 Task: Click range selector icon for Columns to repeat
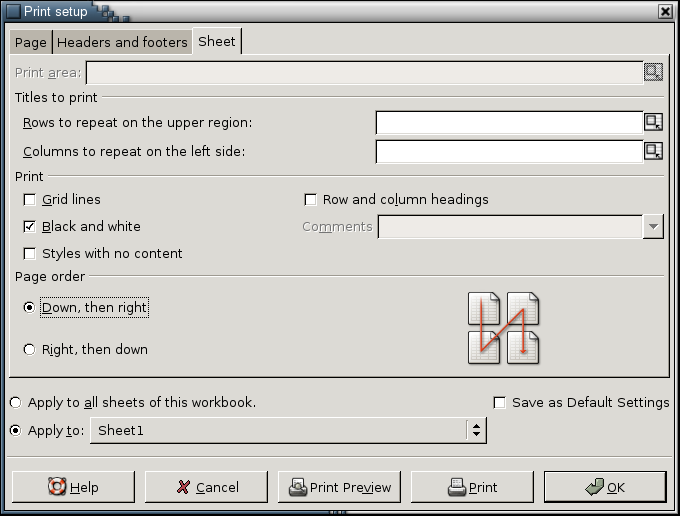(x=653, y=151)
